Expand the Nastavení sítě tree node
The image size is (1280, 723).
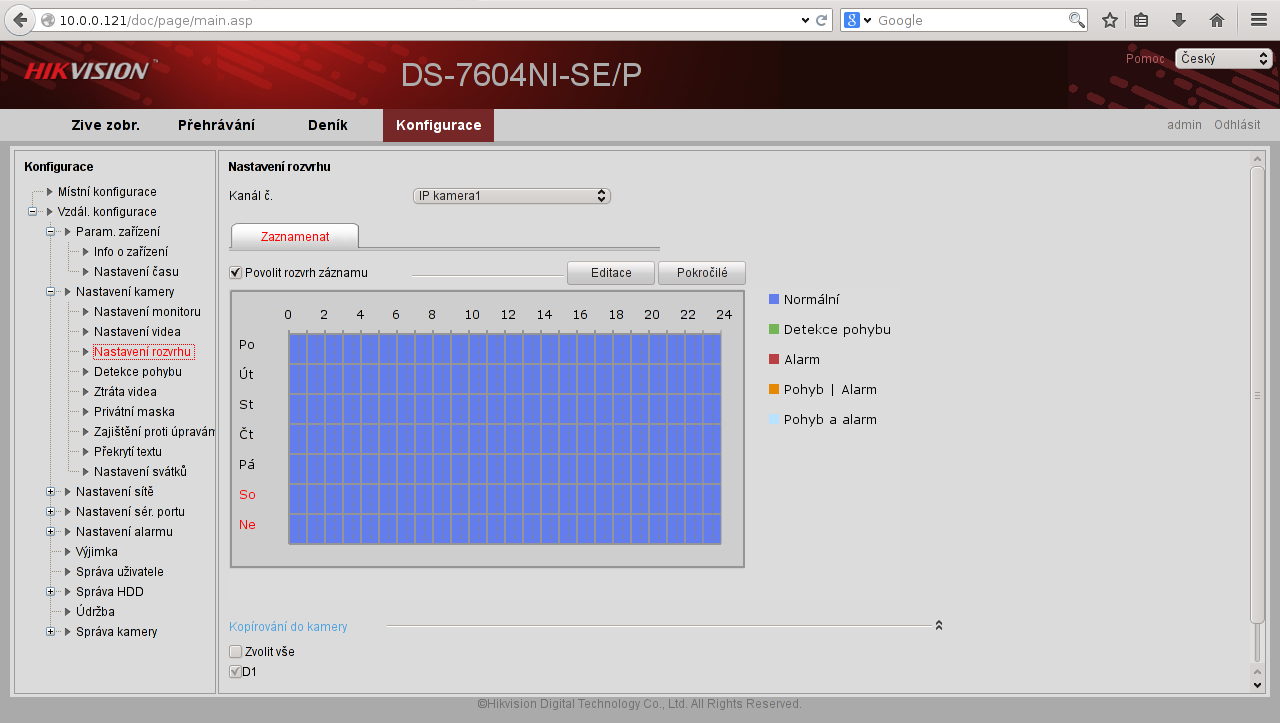click(x=51, y=491)
